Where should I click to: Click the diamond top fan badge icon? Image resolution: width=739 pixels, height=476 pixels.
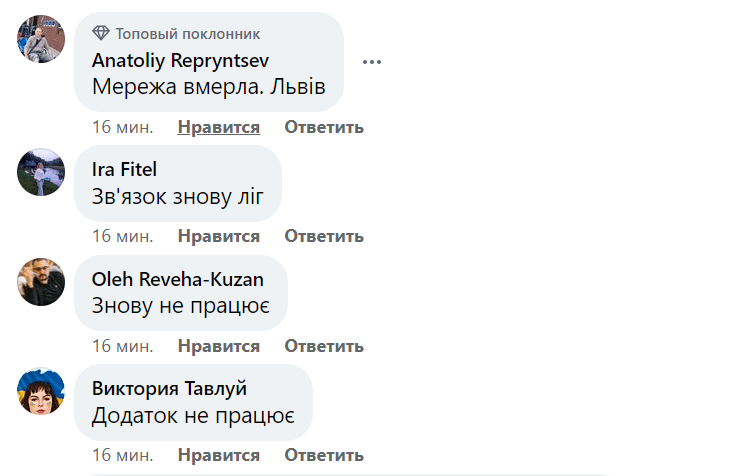tap(100, 34)
